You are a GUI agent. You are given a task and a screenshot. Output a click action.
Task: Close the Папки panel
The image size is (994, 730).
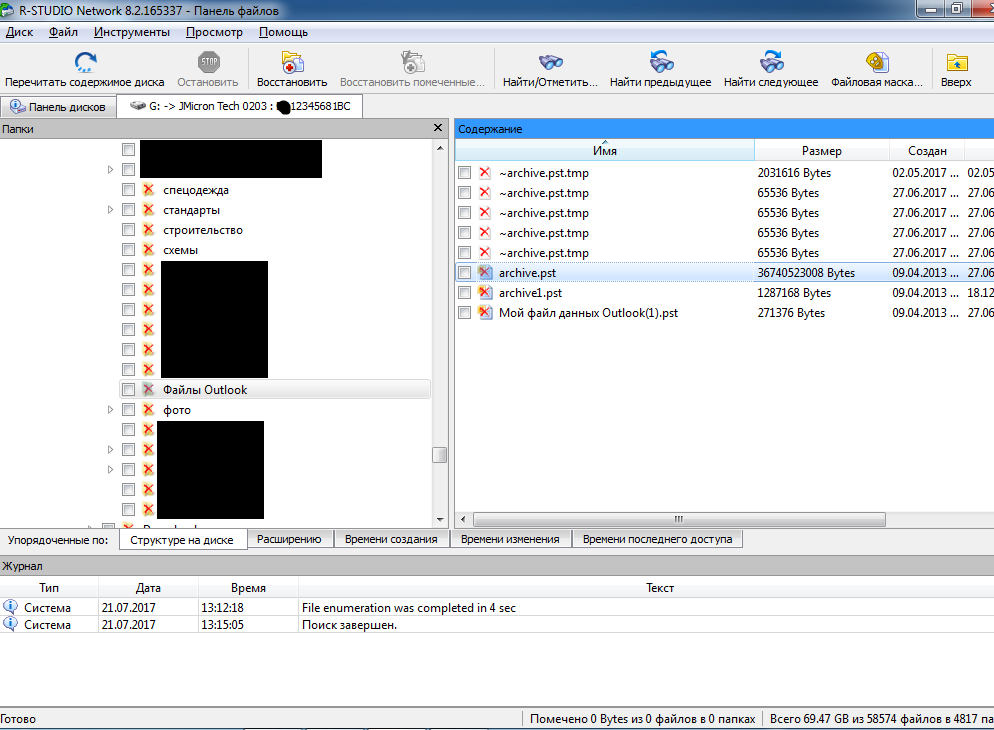pyautogui.click(x=437, y=128)
